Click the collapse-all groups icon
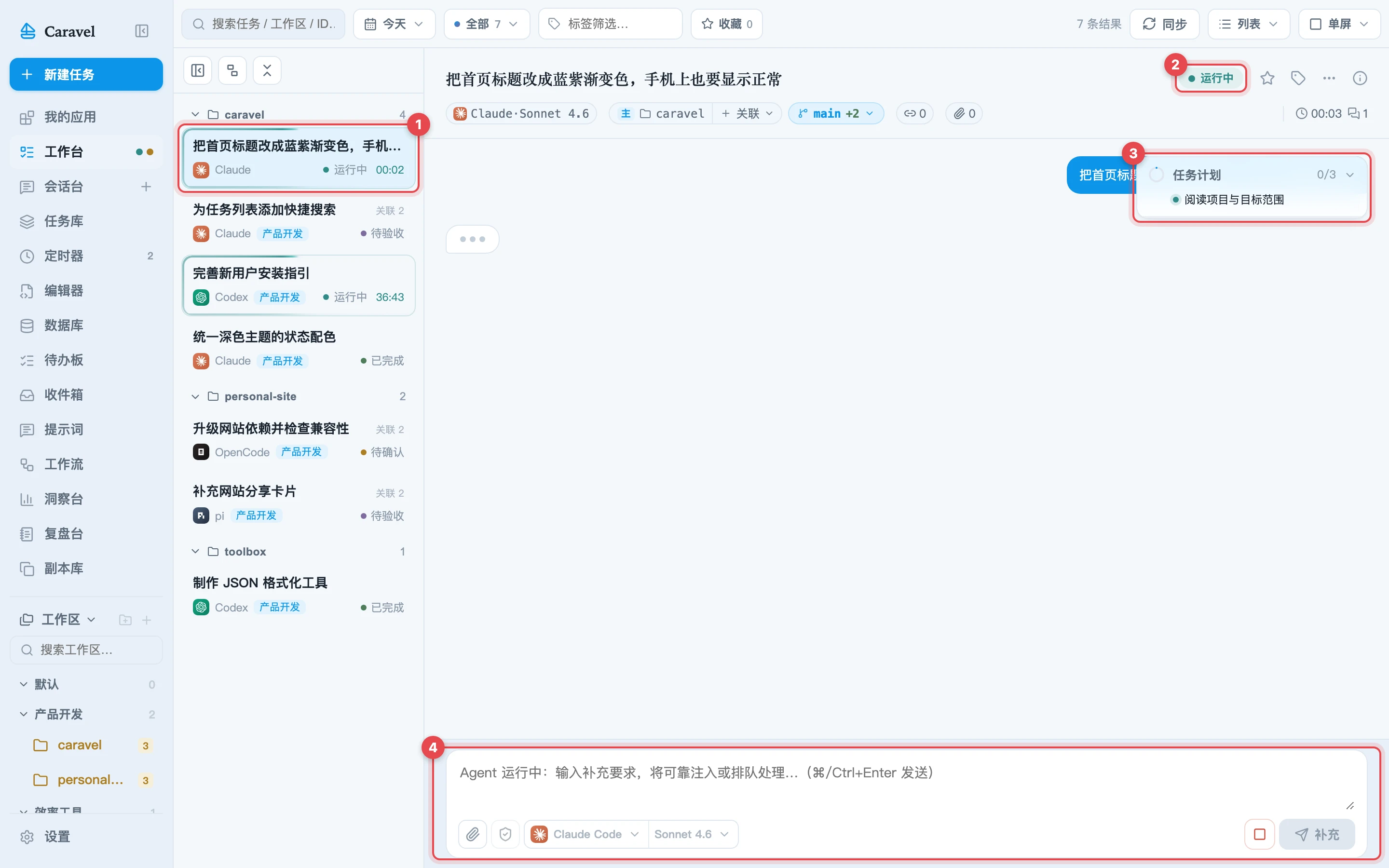 tap(267, 70)
